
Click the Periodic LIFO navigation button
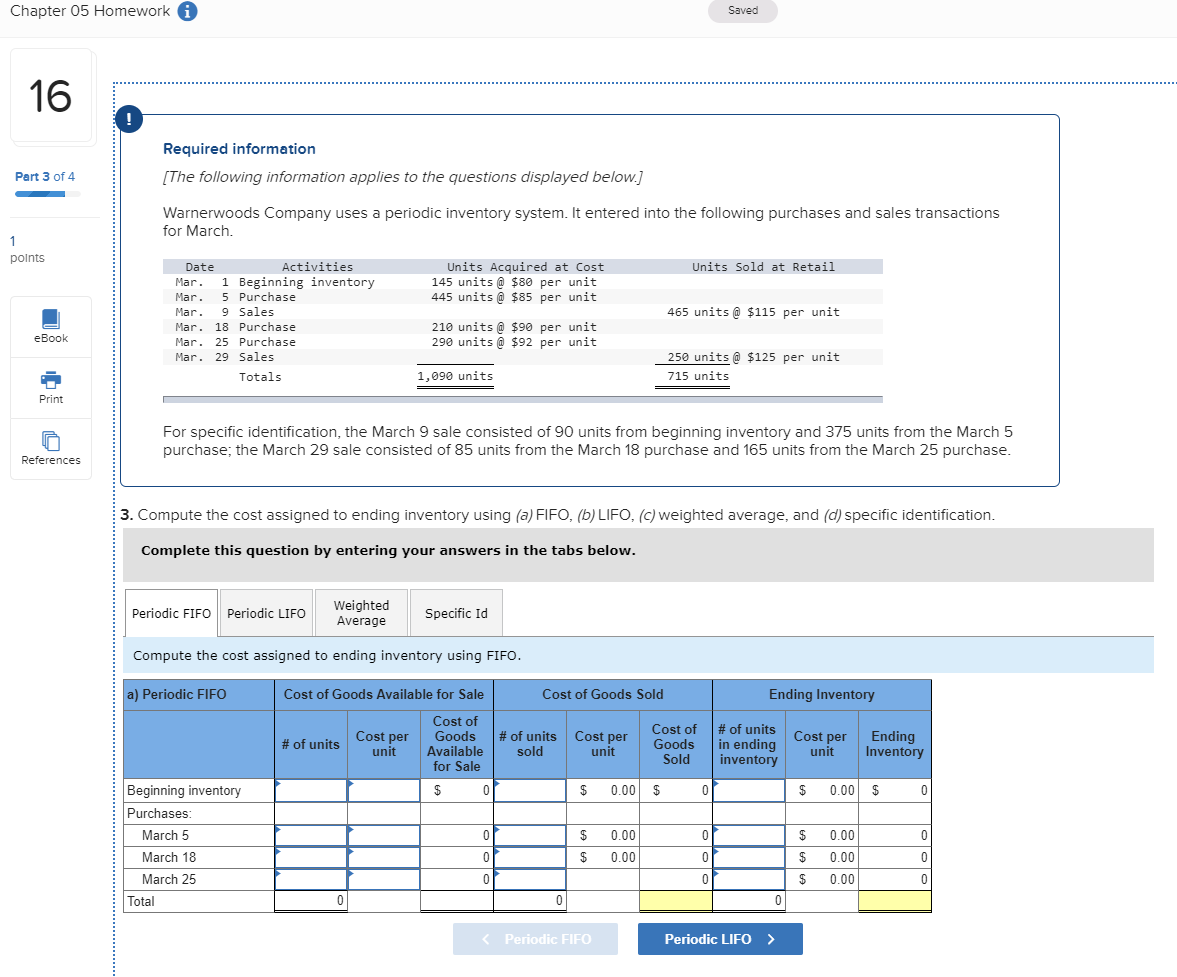pos(719,938)
